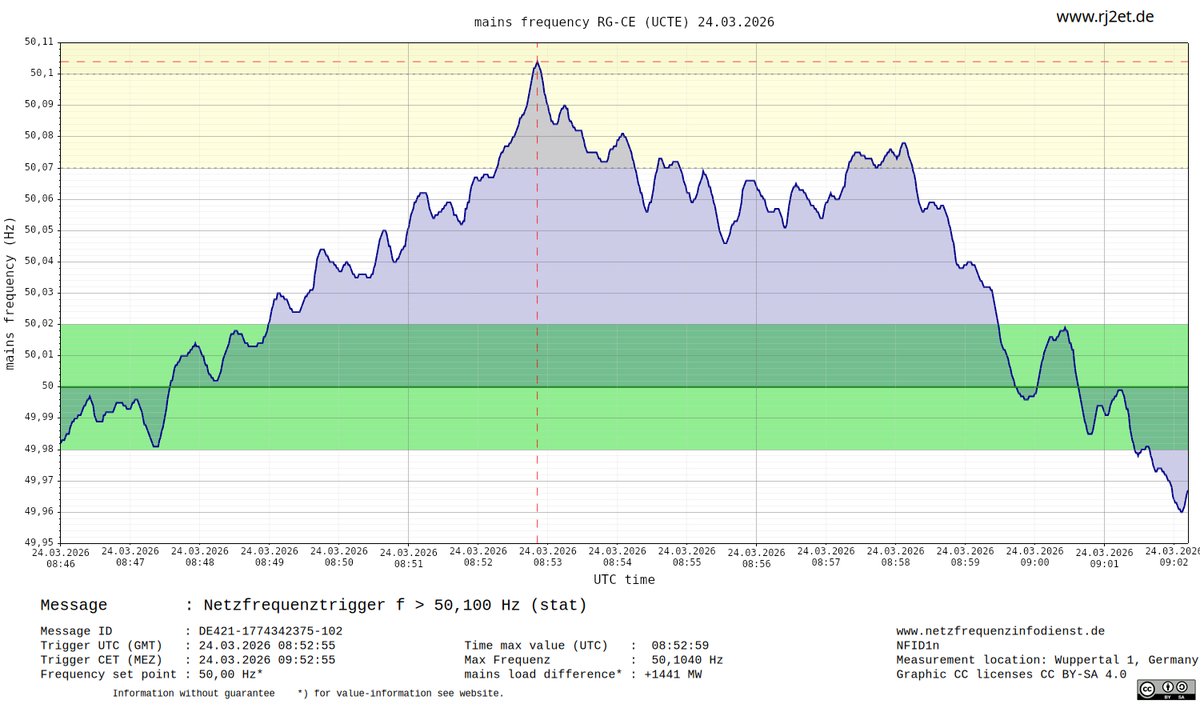
Task: Click the Creative Commons BY-SA license badge
Action: tap(1165, 689)
